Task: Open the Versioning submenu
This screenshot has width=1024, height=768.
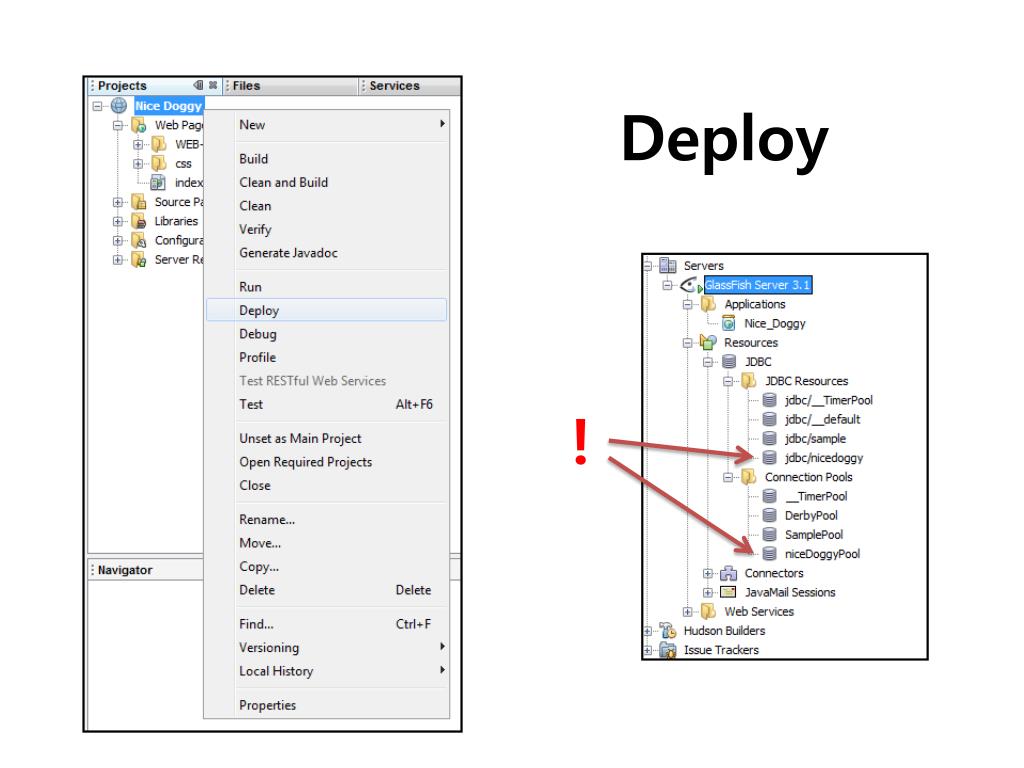Action: point(327,647)
